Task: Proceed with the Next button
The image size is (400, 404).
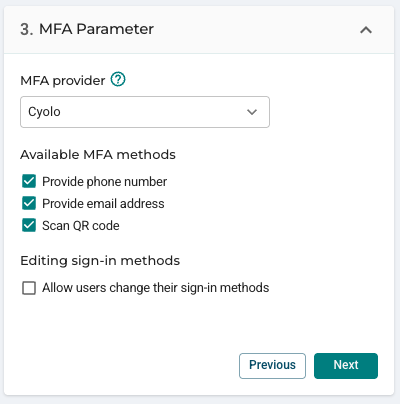Action: (x=346, y=366)
